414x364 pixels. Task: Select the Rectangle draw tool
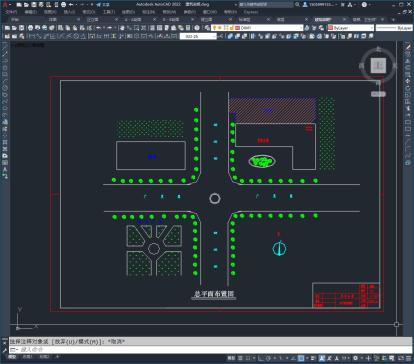pyautogui.click(x=5, y=75)
